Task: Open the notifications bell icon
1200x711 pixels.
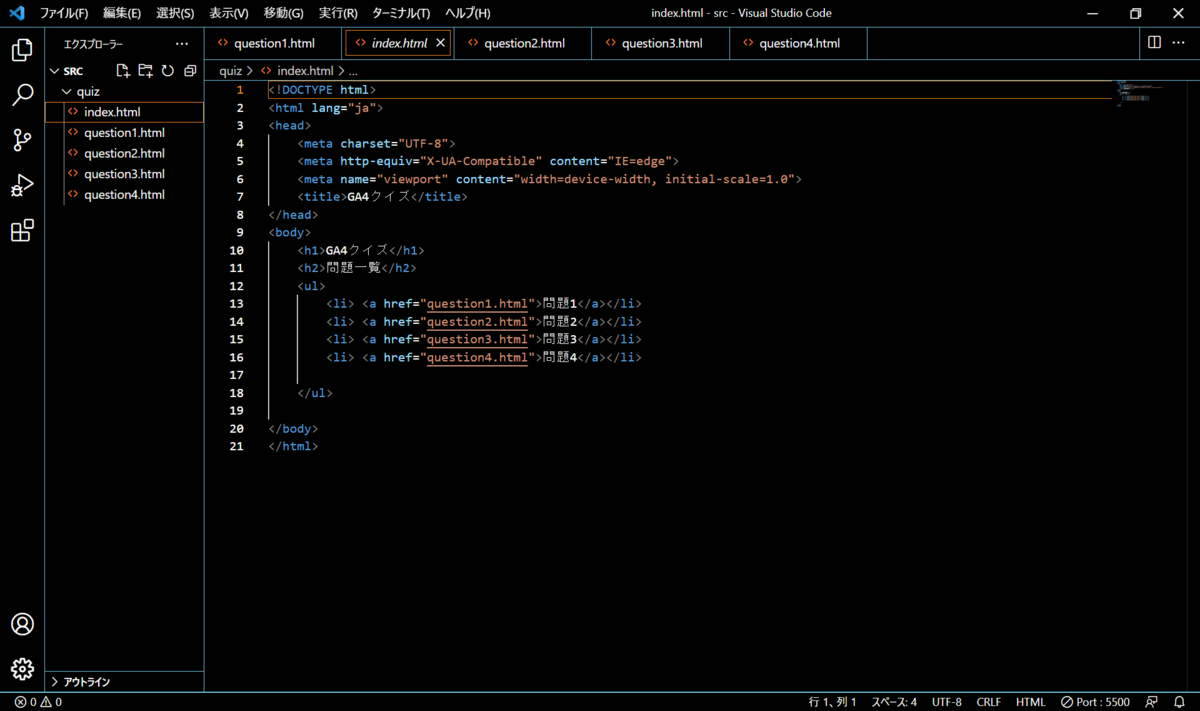Action: 1179,702
